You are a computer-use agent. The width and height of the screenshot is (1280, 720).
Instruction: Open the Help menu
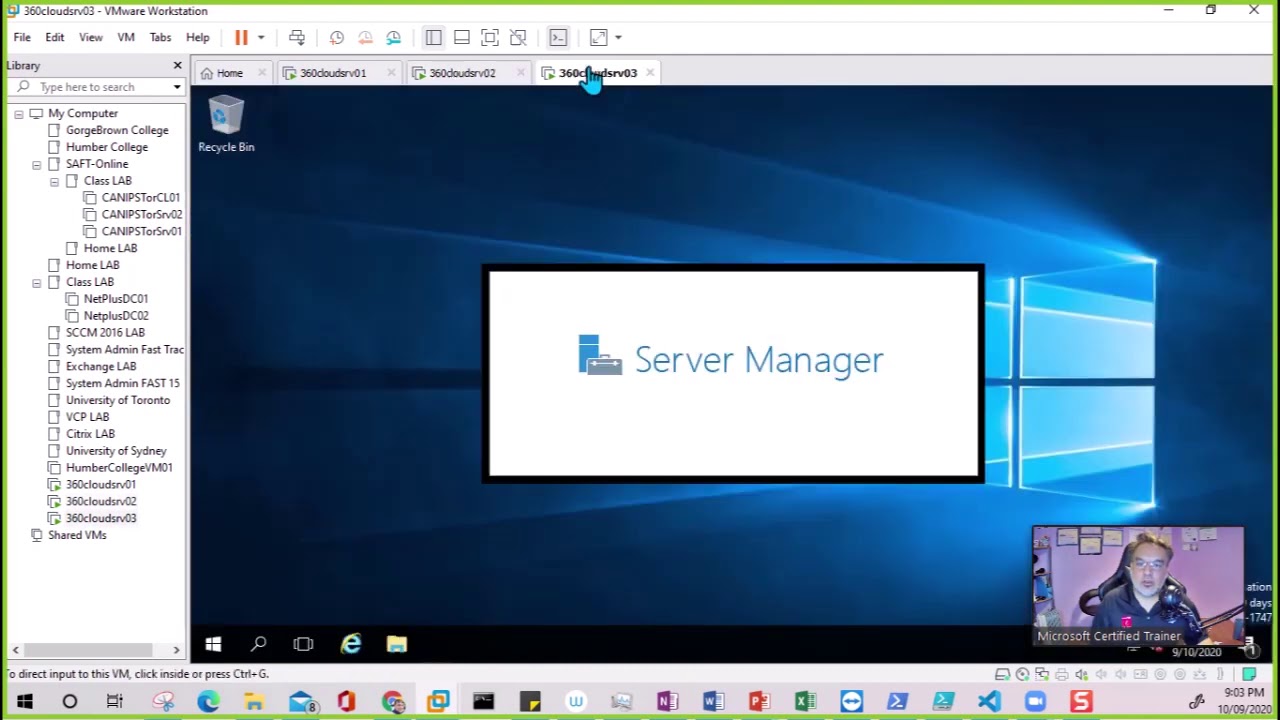pos(198,37)
